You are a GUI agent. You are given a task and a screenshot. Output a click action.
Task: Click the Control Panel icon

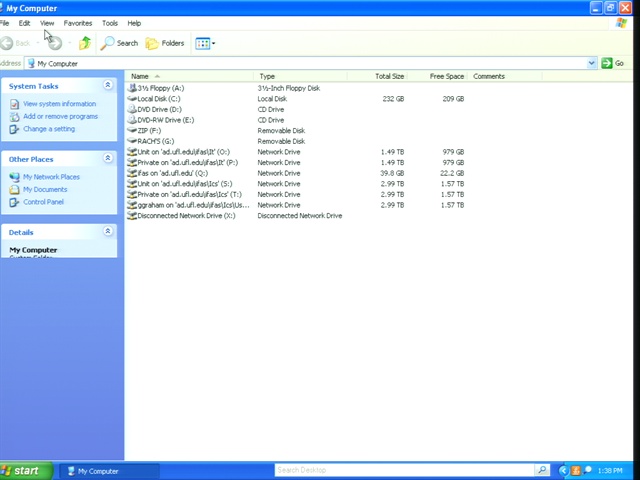(x=14, y=202)
